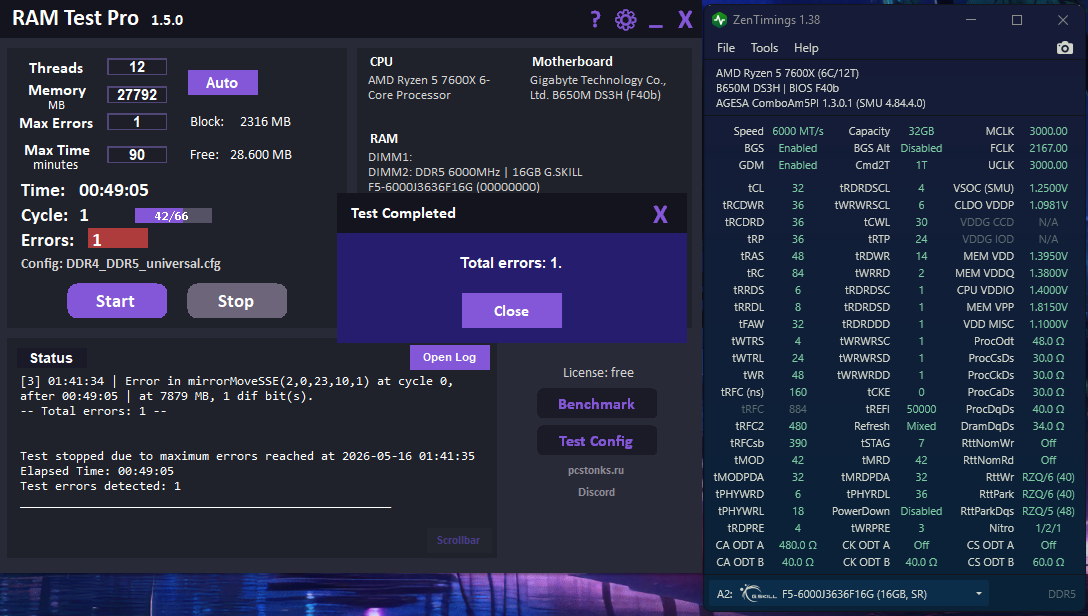
Task: Click the ProcOdt value 48.0 Ω
Action: point(1048,341)
